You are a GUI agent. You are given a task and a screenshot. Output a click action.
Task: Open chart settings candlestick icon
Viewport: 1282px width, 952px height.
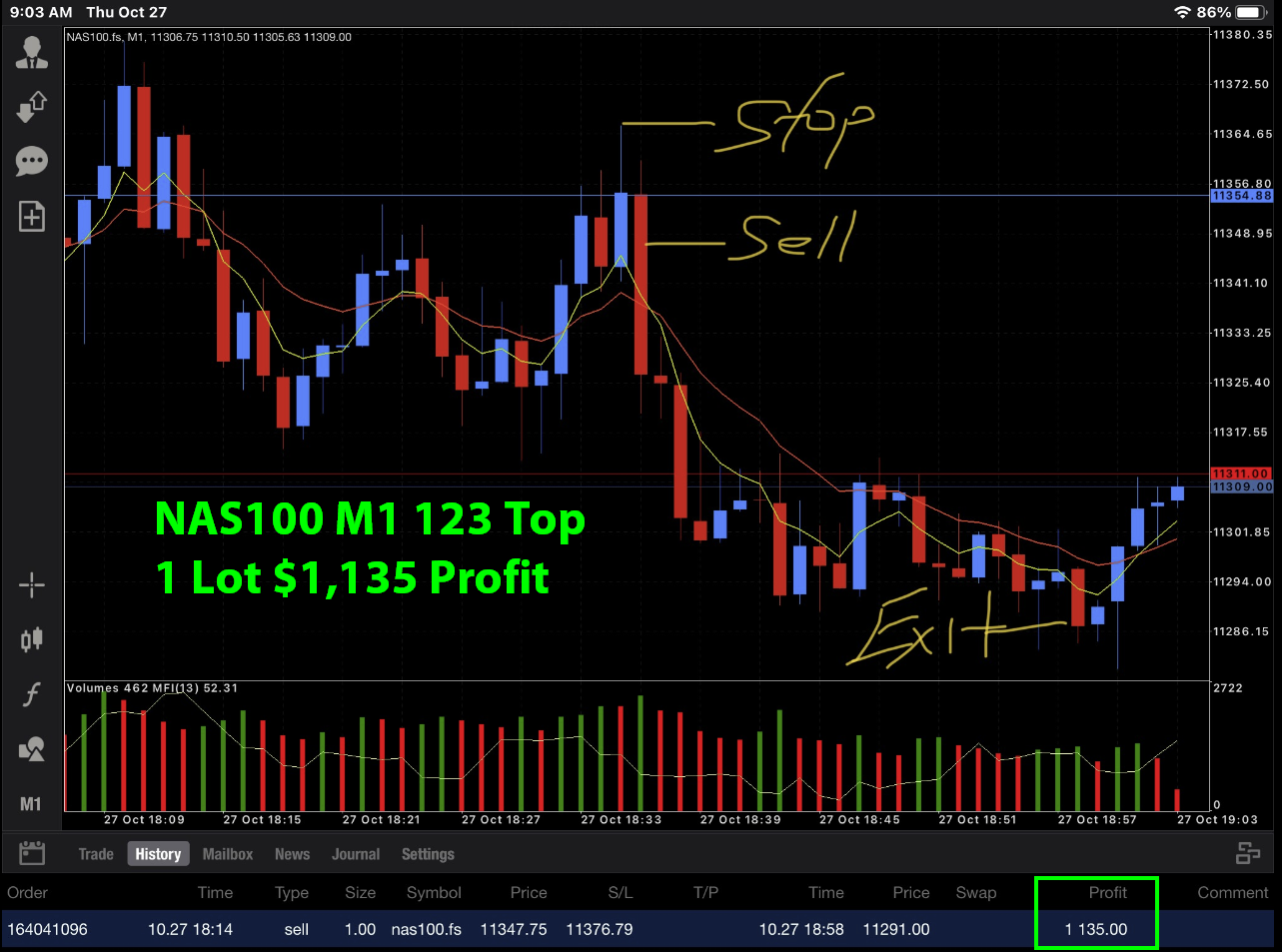click(32, 639)
